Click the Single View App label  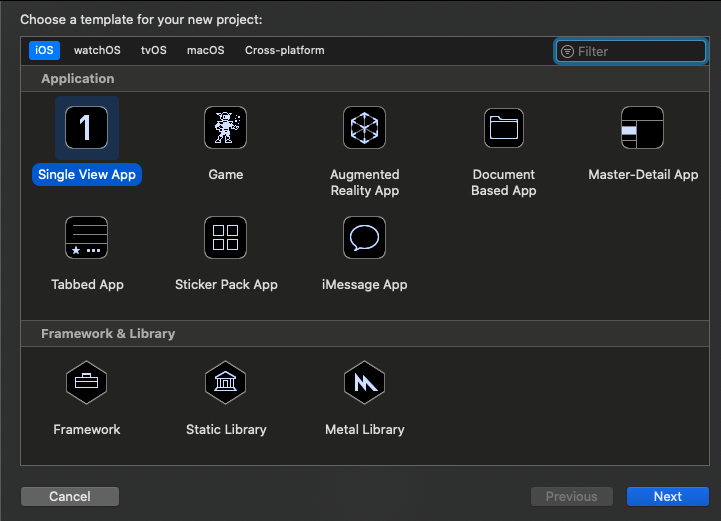[x=87, y=175]
